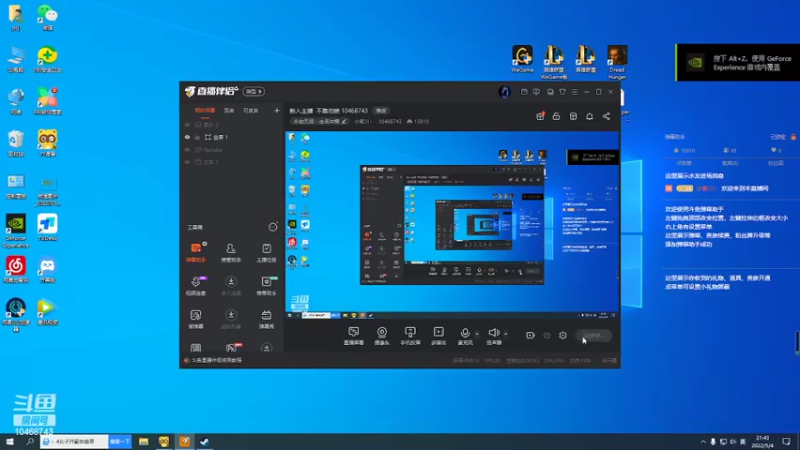Image resolution: width=800 pixels, height=450 pixels.
Task: Click the lock icon in danmaku overlay
Action: (793, 137)
